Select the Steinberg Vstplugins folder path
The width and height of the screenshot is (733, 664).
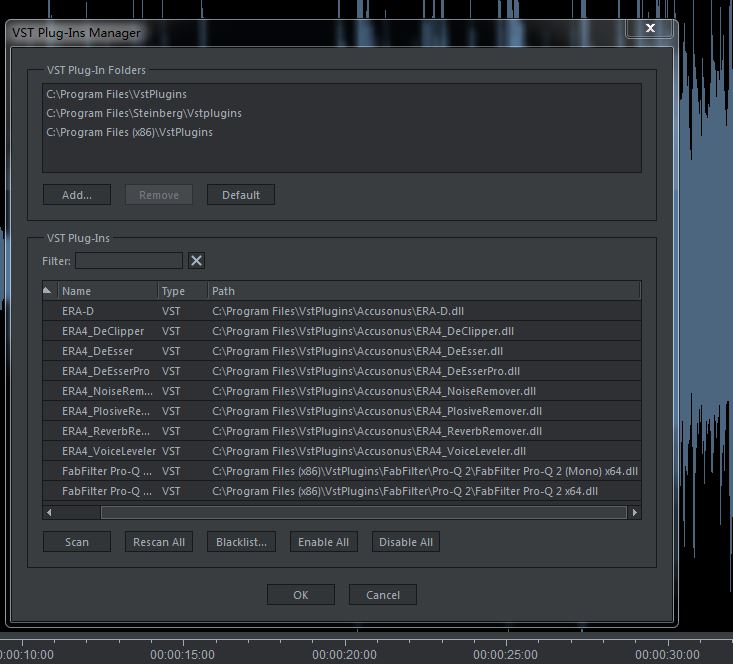[144, 113]
